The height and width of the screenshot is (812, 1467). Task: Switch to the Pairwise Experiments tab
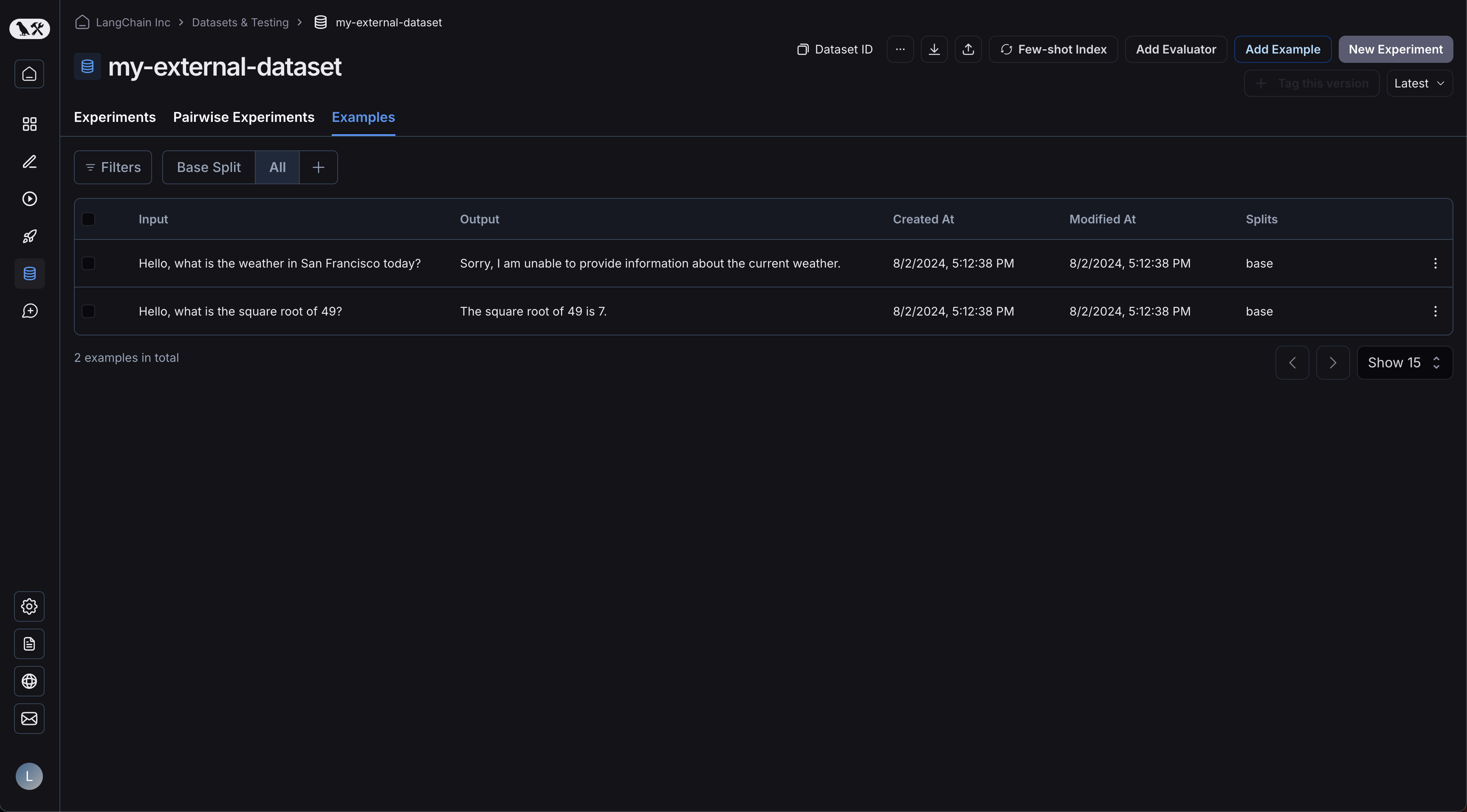(x=244, y=117)
